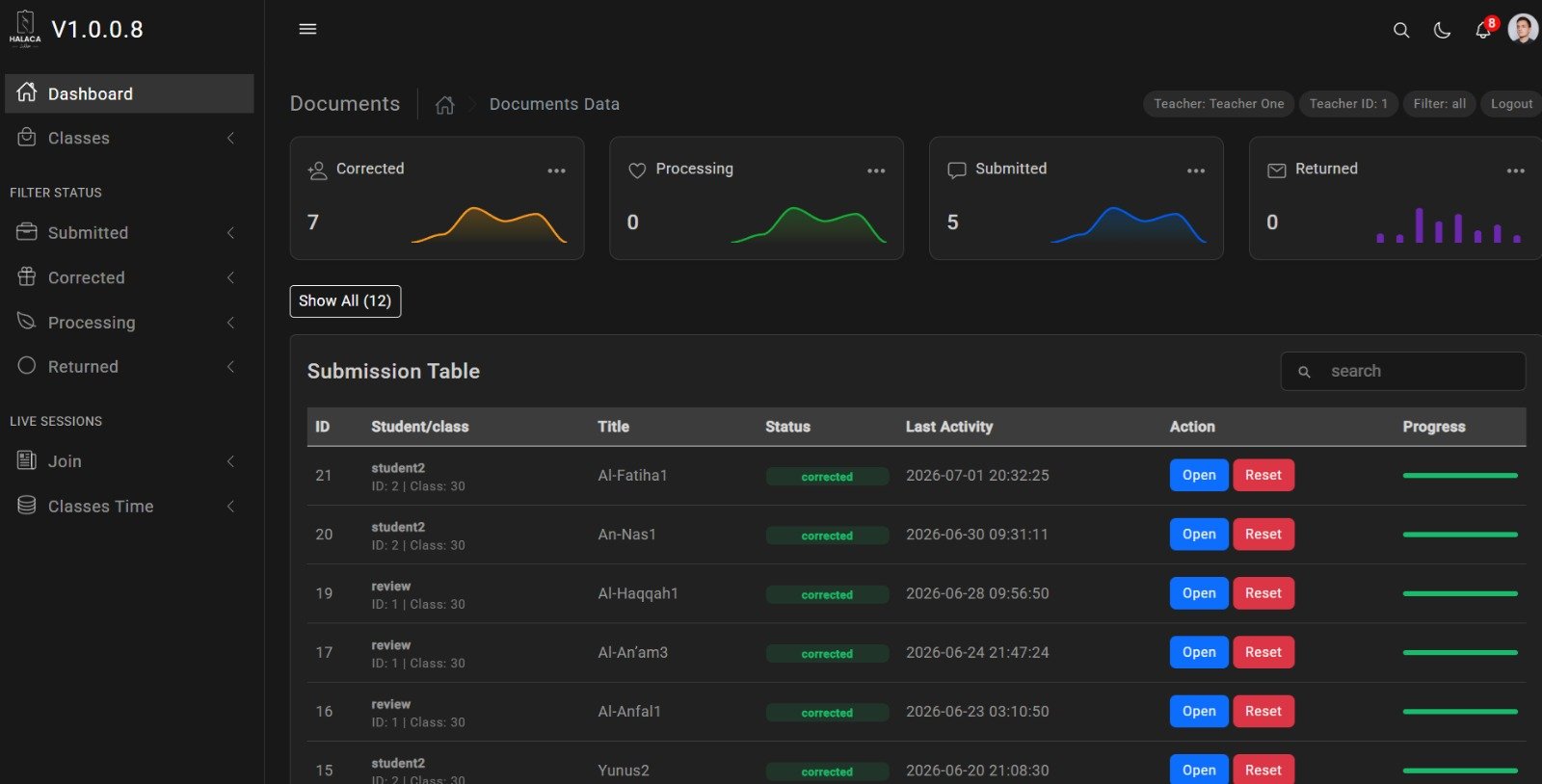Open the Returned card options dots
The width and height of the screenshot is (1542, 784).
[1515, 170]
